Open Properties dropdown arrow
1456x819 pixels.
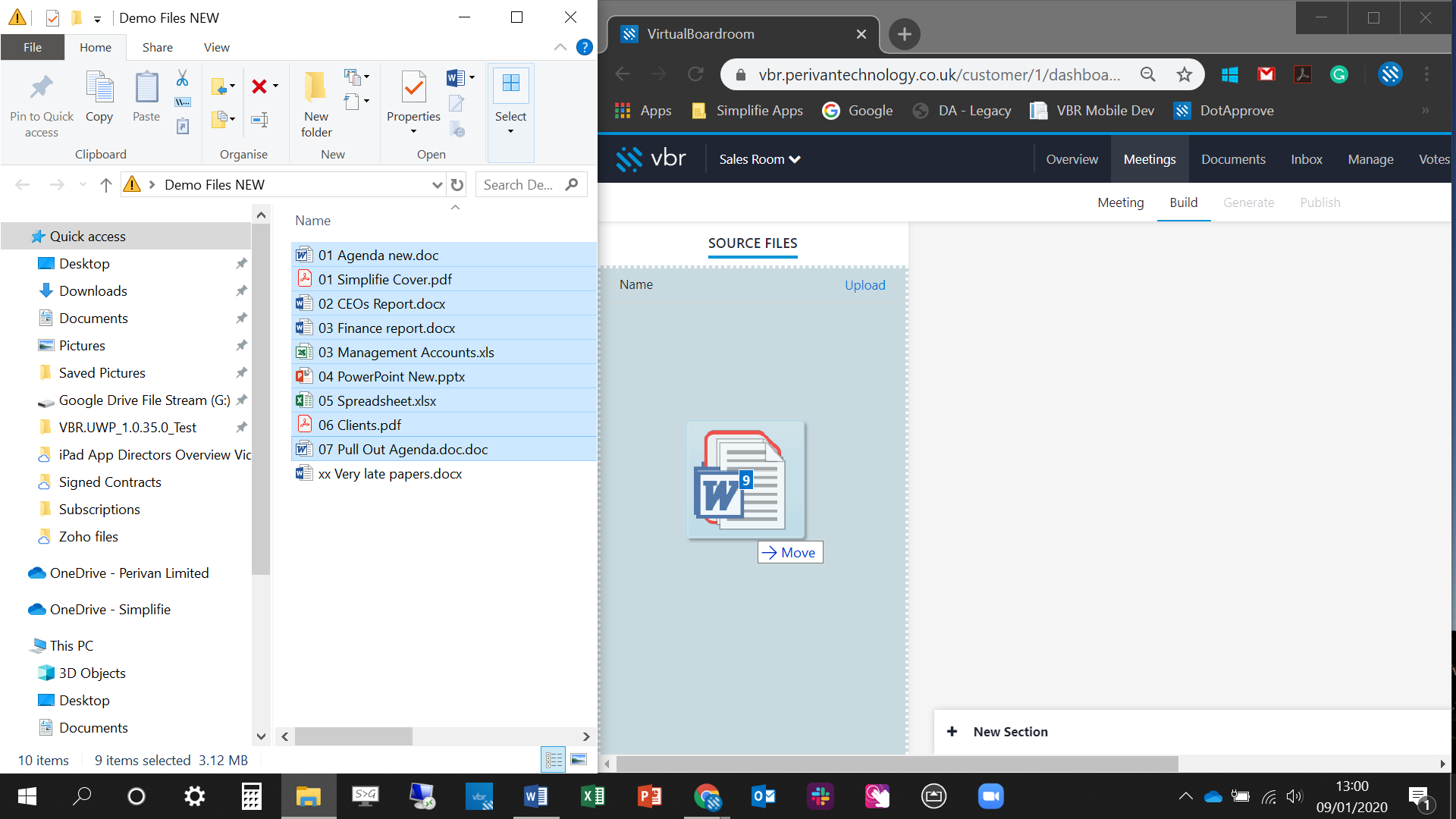413,132
